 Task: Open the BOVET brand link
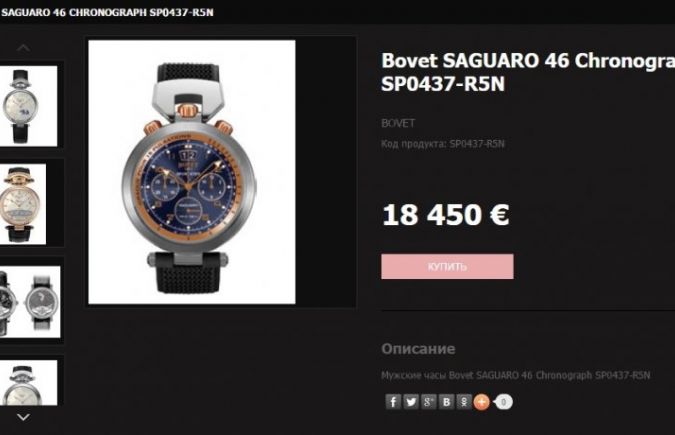(398, 124)
